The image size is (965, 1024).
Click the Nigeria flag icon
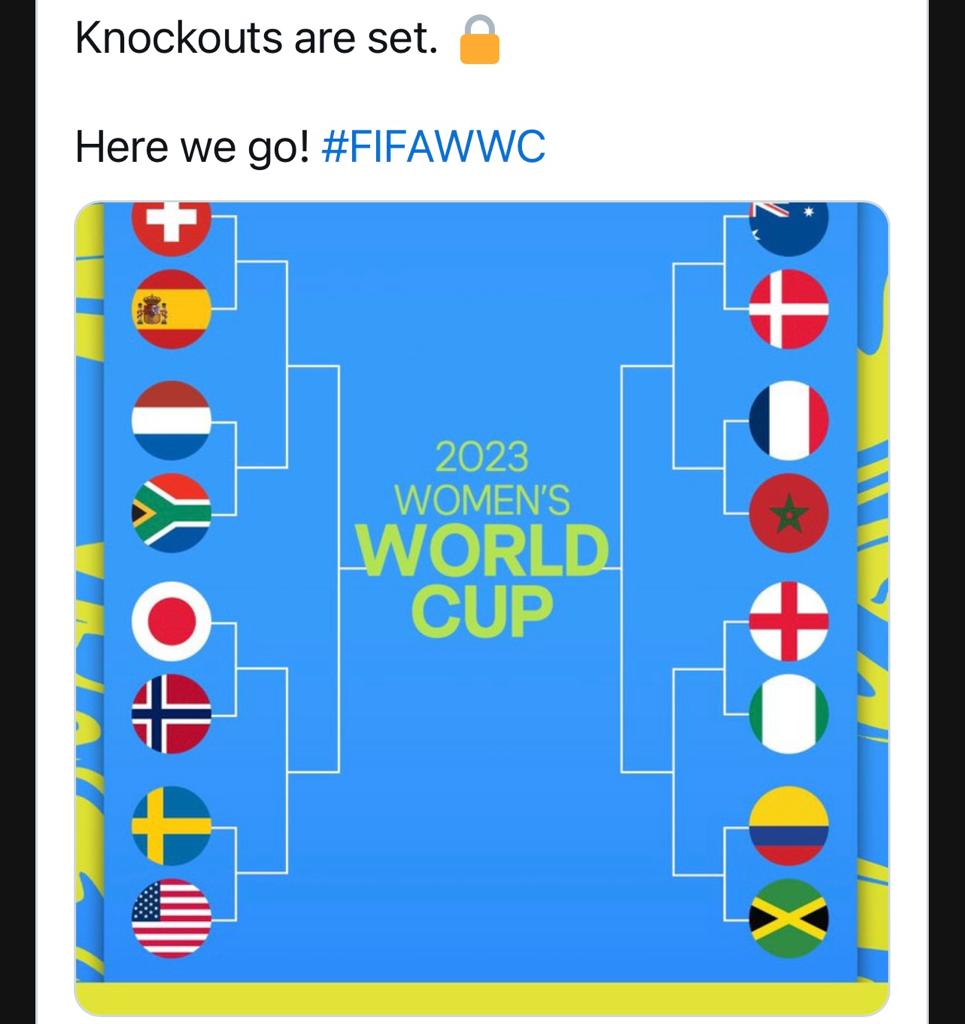click(789, 713)
